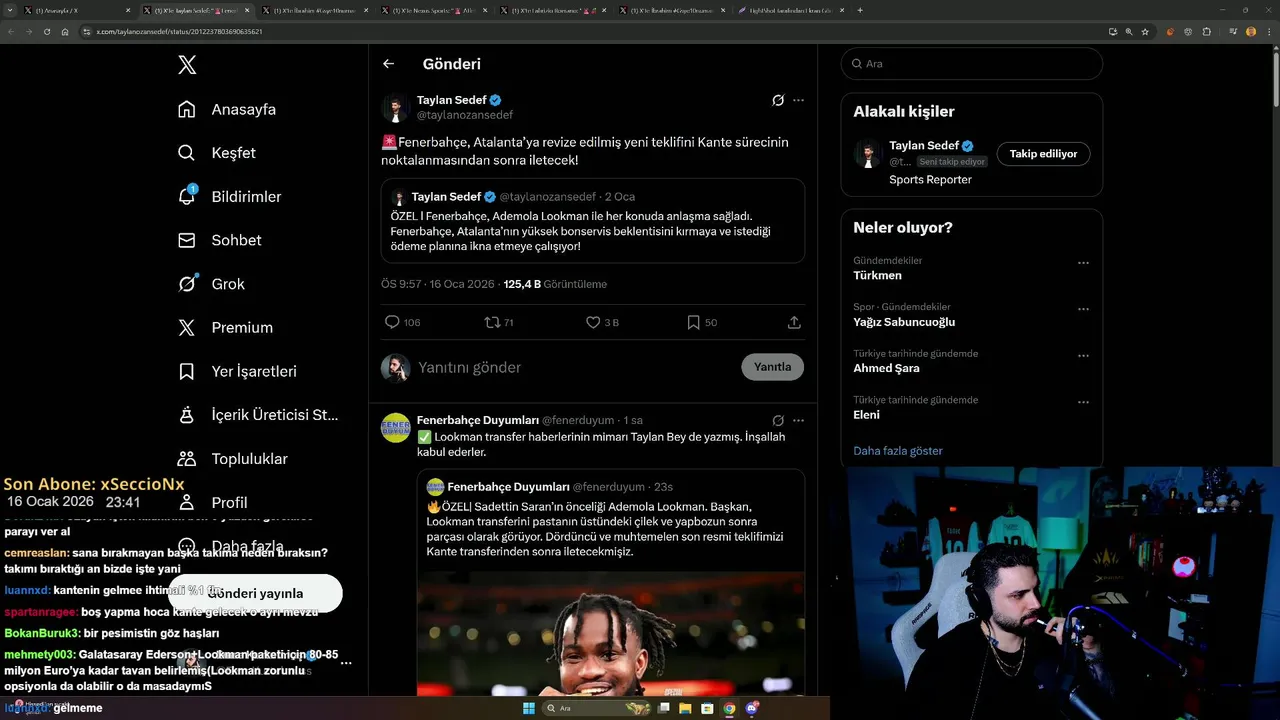The image size is (1280, 720).
Task: Open Anasayfa from the sidebar
Action: click(227, 109)
